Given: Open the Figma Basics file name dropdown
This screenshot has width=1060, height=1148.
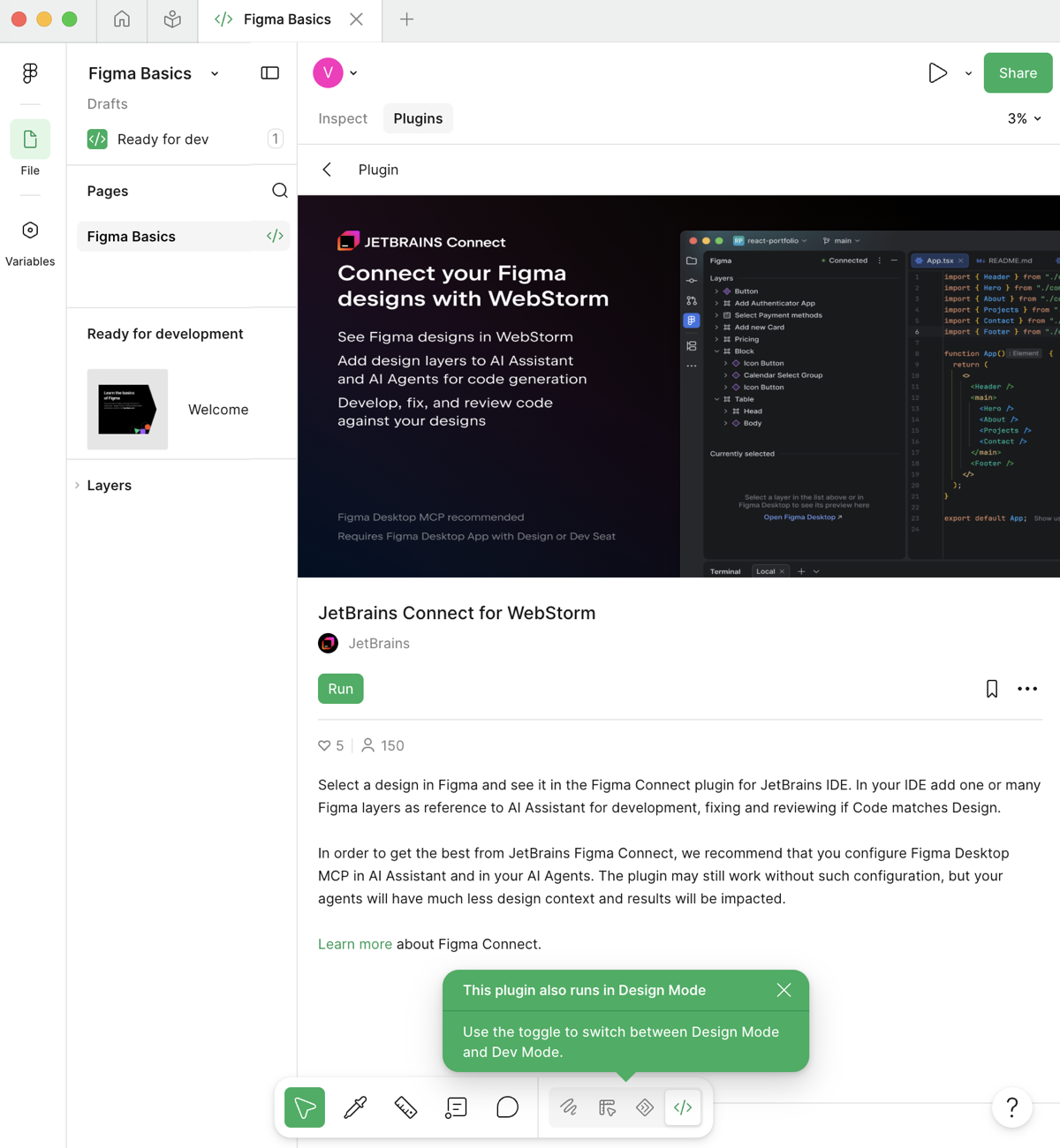Looking at the screenshot, I should pyautogui.click(x=215, y=74).
